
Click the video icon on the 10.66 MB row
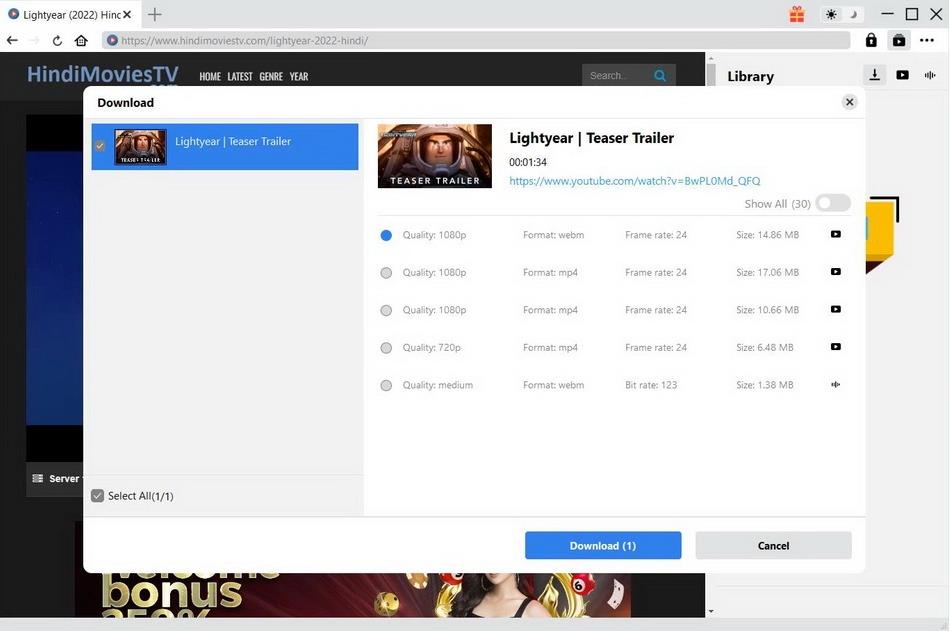pos(835,310)
